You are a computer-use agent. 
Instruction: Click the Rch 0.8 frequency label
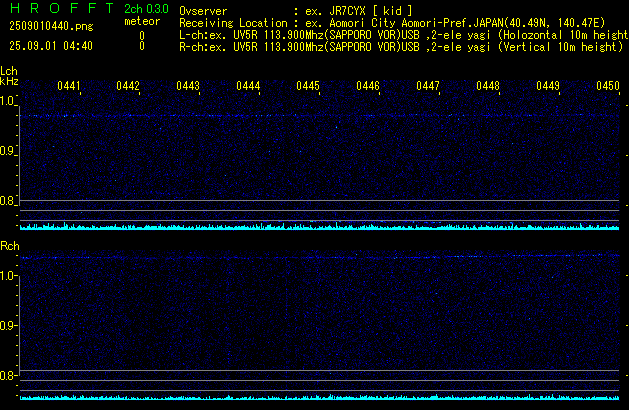7,375
